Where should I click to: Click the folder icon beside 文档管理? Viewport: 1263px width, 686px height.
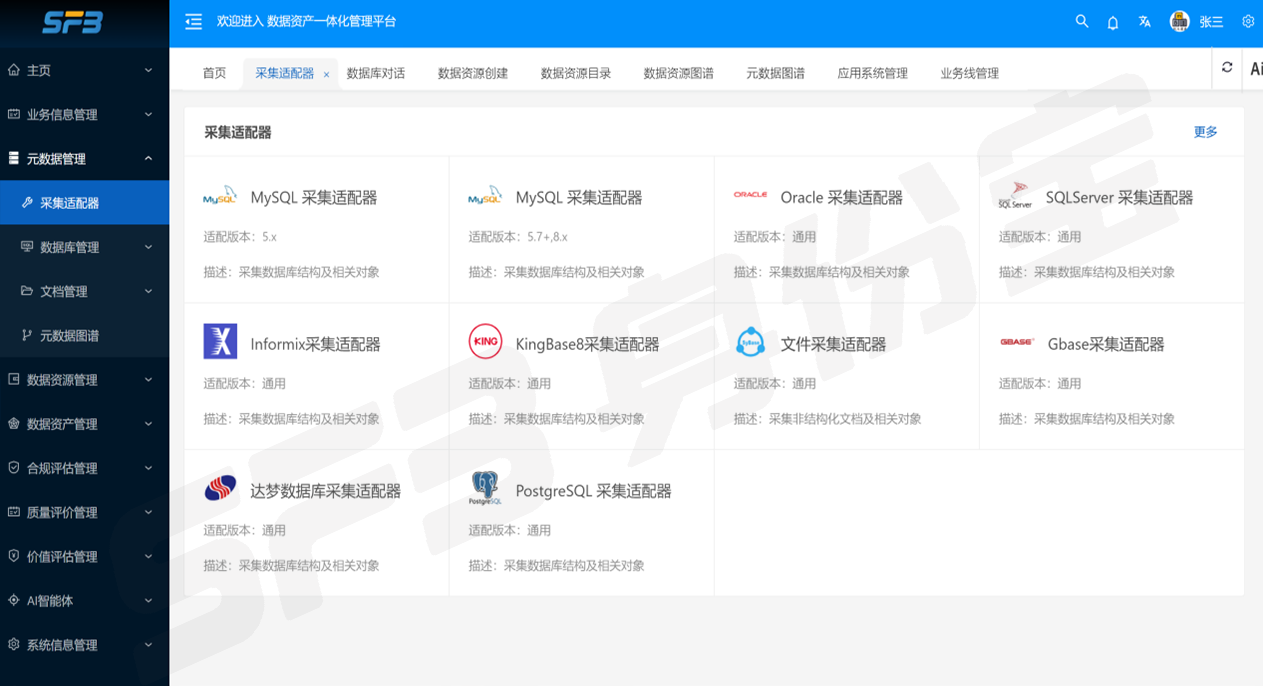27,291
